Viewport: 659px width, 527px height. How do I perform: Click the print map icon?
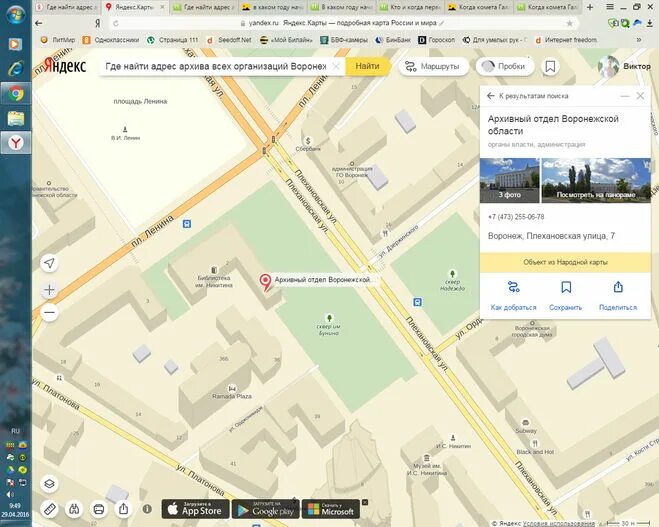coord(99,509)
